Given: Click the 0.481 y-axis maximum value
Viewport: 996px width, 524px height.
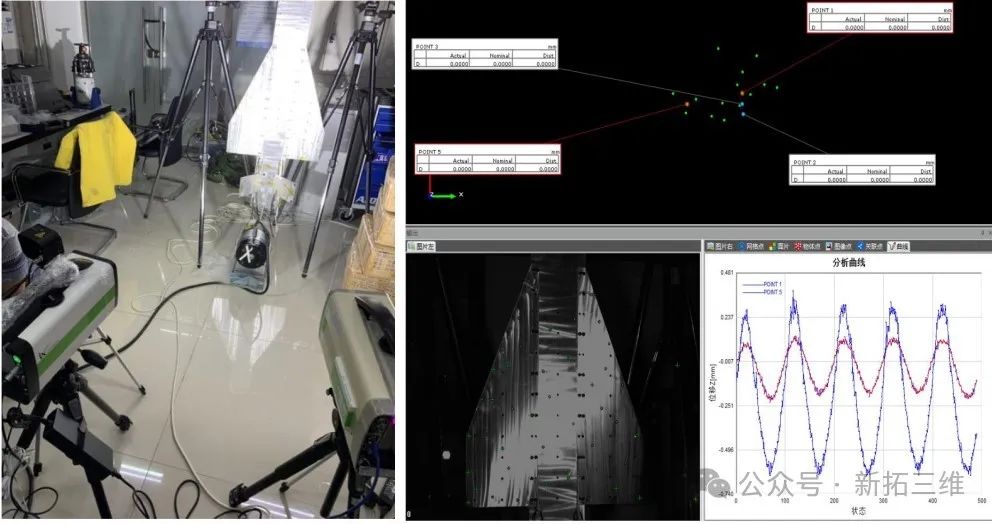Looking at the screenshot, I should pos(726,272).
